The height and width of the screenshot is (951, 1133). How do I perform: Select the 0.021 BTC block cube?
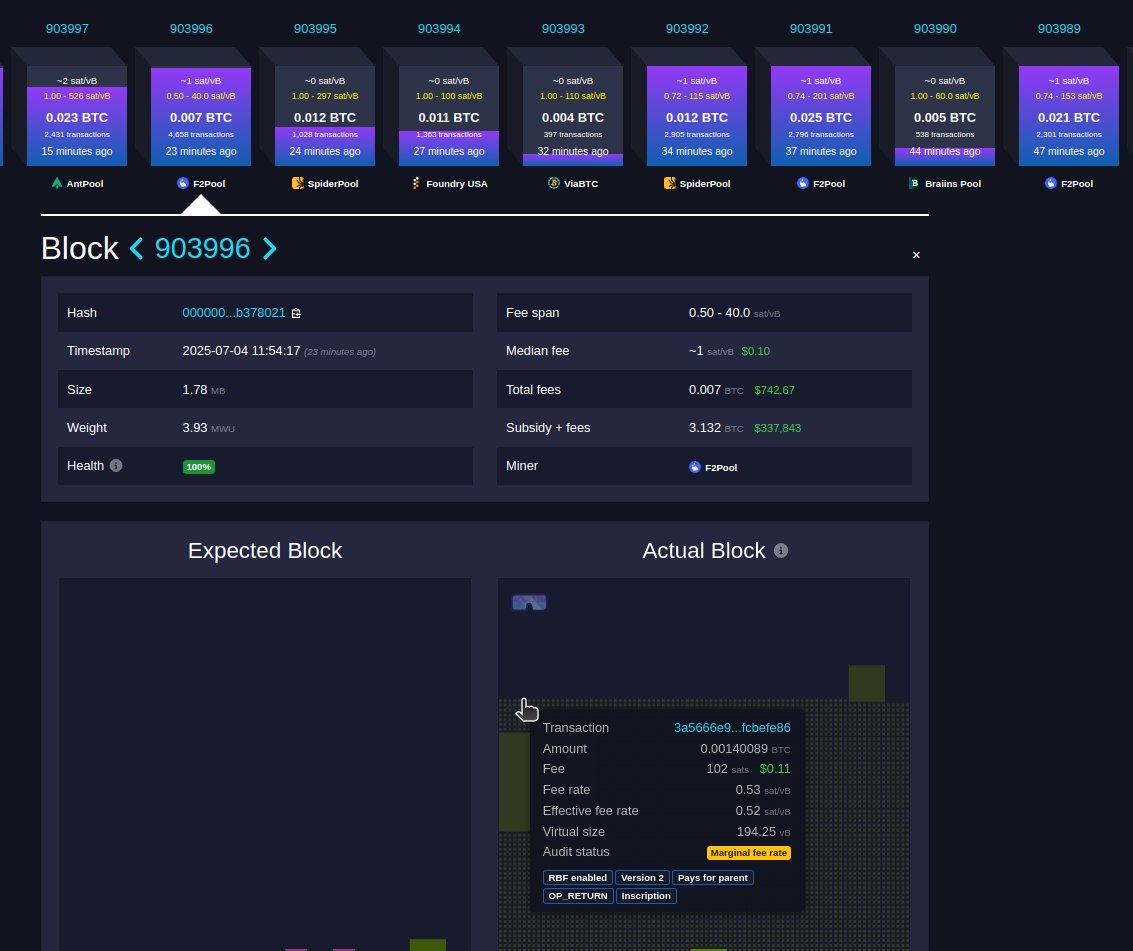(x=1069, y=116)
